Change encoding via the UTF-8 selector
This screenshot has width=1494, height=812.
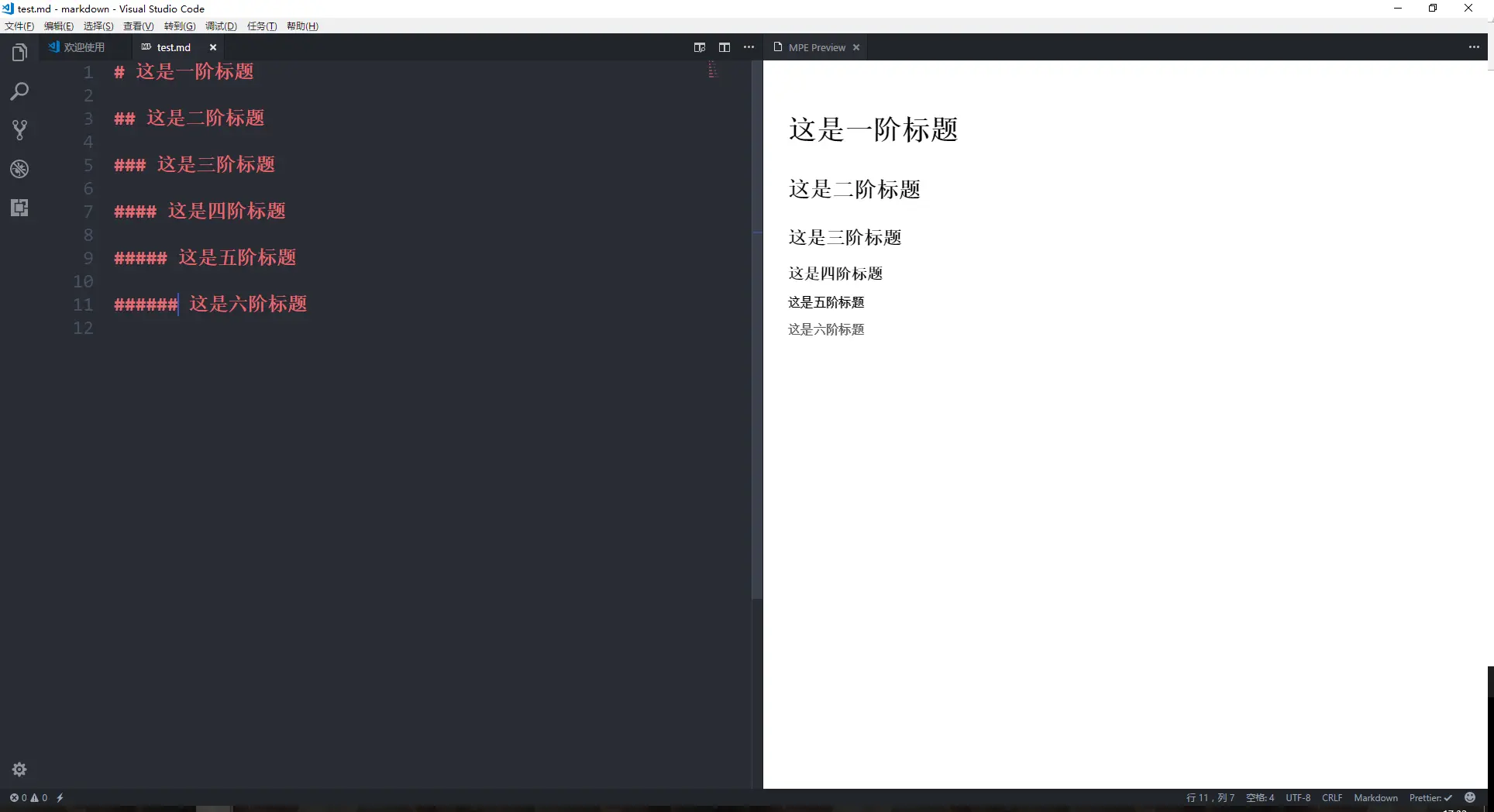(x=1299, y=798)
